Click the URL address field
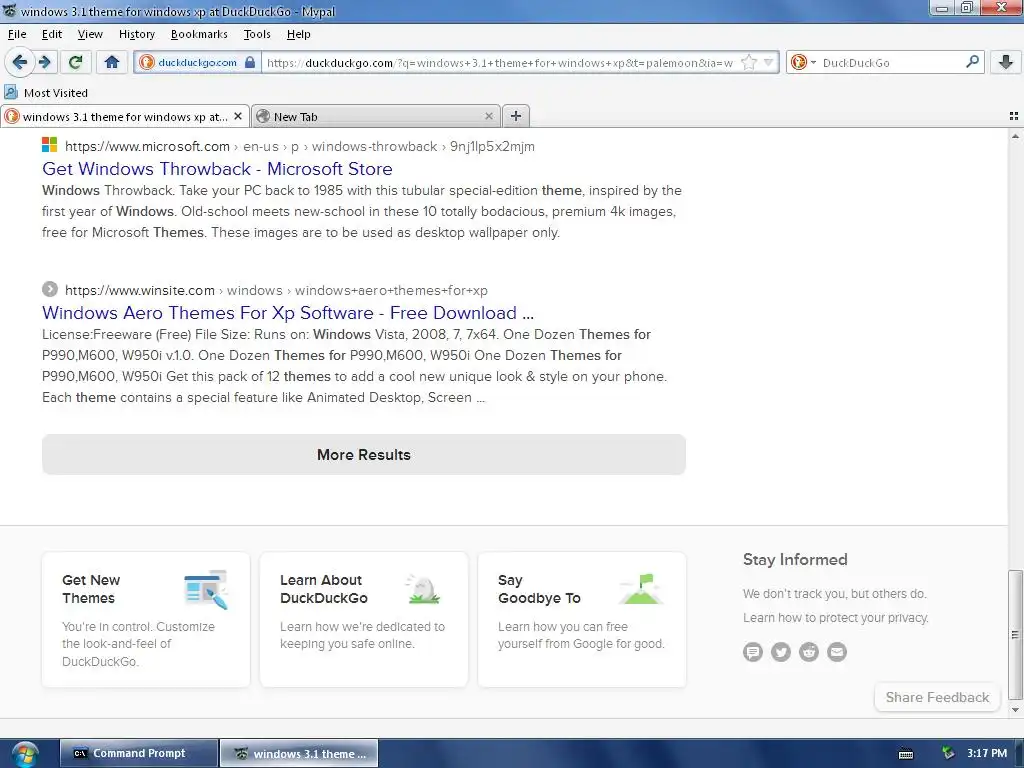 point(500,63)
